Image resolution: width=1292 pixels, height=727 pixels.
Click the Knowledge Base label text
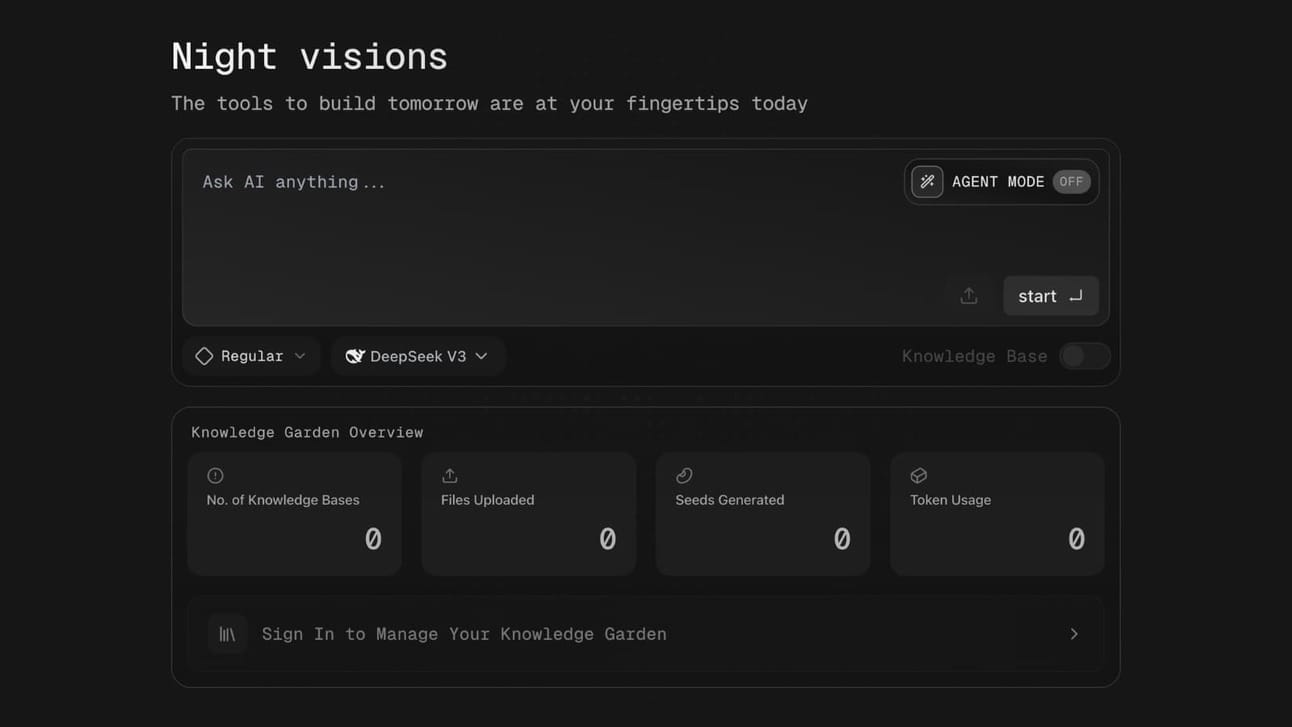click(x=975, y=356)
